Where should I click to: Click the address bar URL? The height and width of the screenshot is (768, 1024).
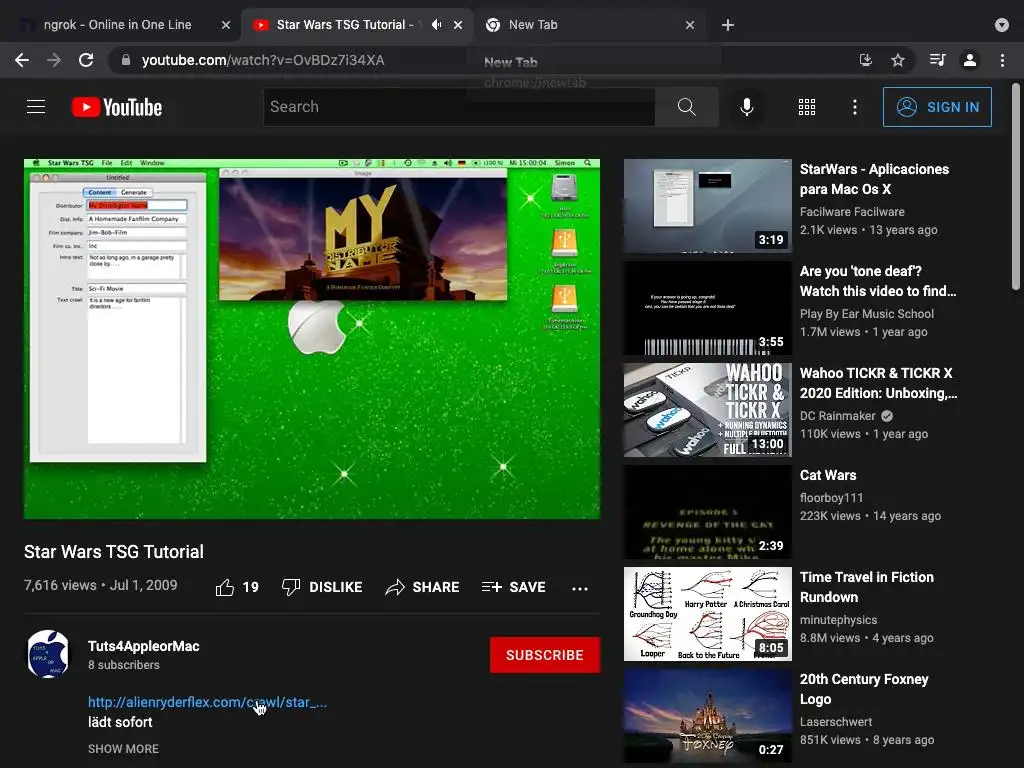point(263,60)
